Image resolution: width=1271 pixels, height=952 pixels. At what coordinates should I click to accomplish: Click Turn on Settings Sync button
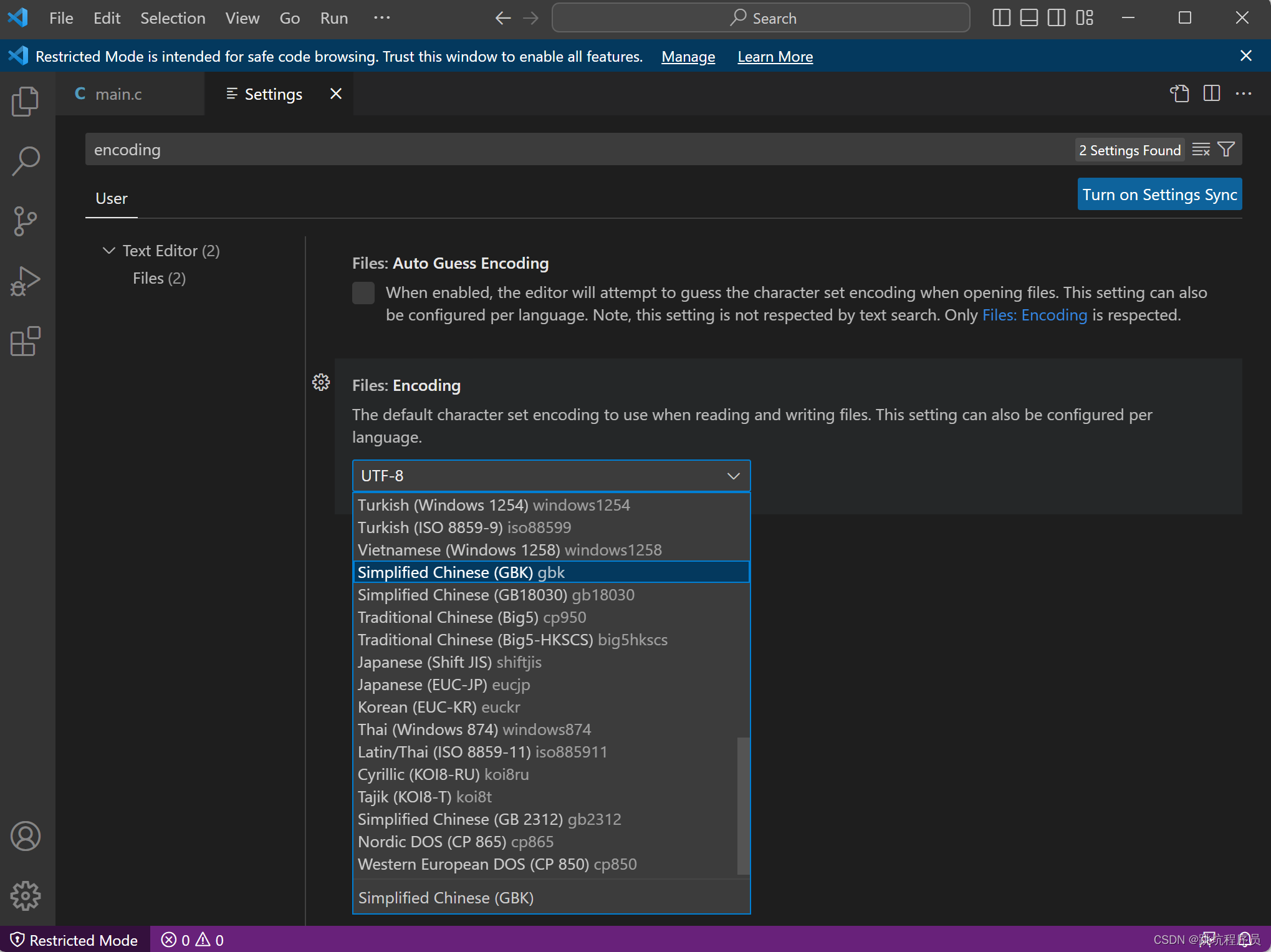tap(1159, 195)
